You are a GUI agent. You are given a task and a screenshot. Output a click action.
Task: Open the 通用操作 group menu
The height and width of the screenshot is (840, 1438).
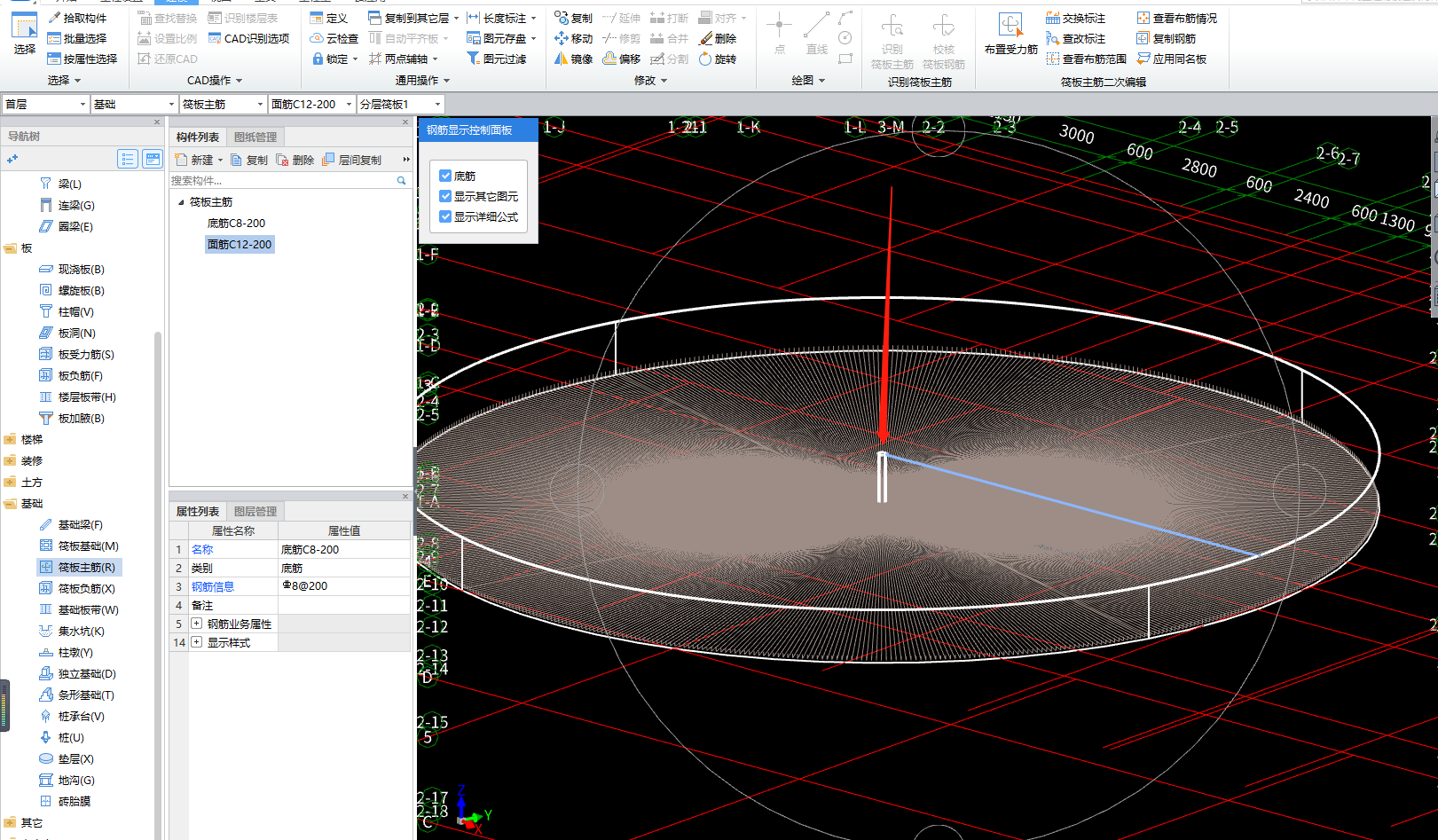coord(422,80)
